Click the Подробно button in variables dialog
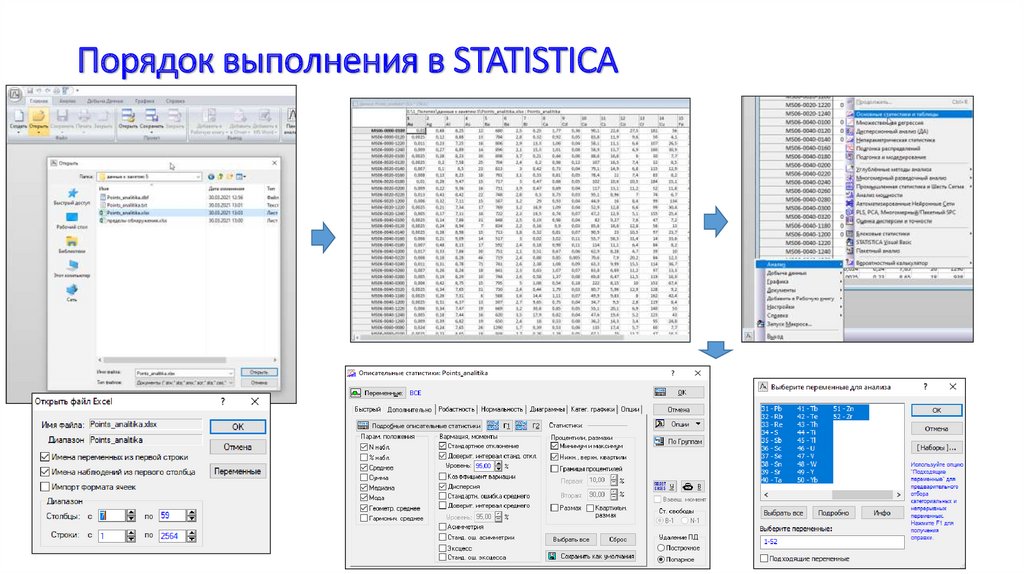This screenshot has width=1024, height=574. (x=833, y=513)
